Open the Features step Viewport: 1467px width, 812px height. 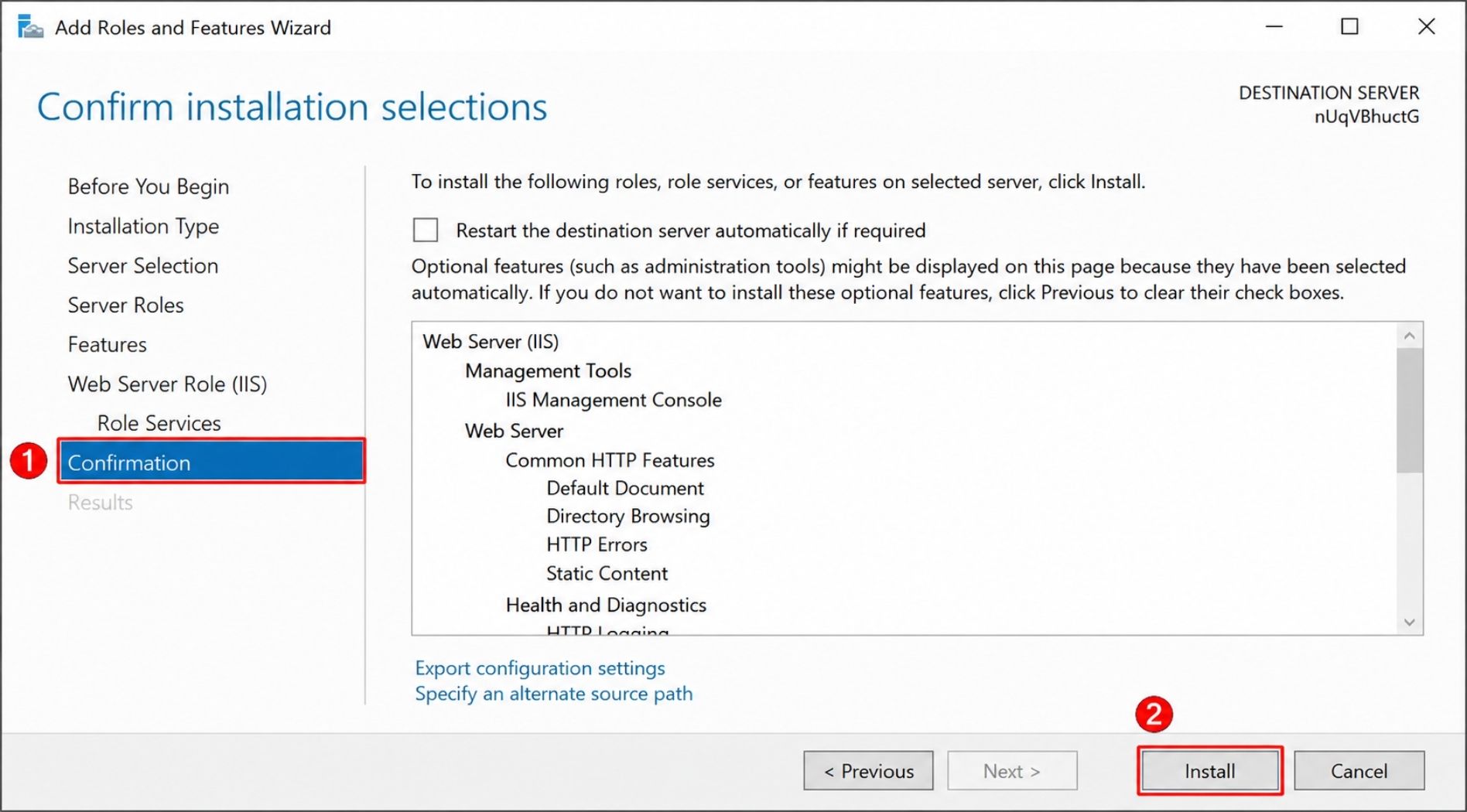(x=107, y=344)
